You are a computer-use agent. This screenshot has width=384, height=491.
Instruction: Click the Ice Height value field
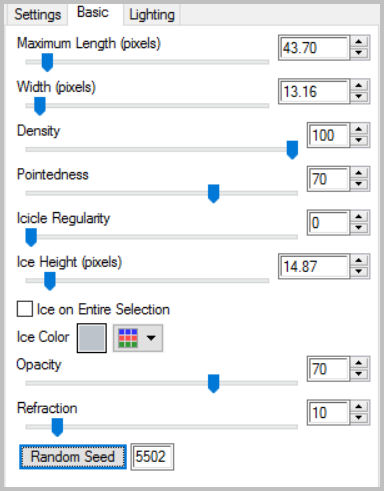tap(314, 266)
